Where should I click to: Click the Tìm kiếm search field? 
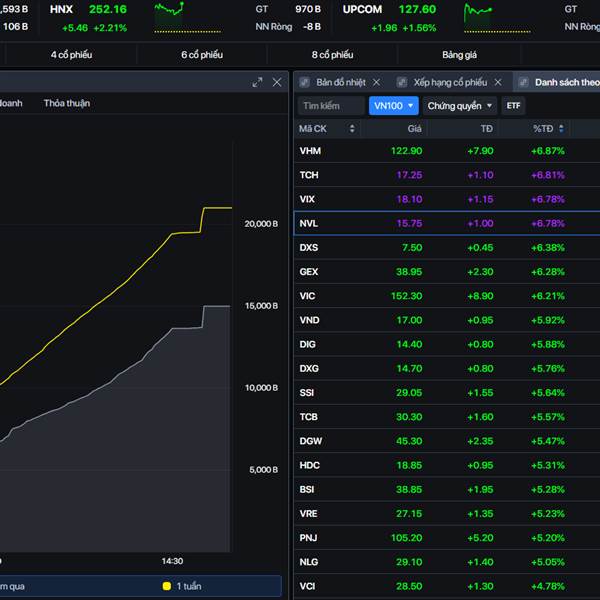coord(330,106)
